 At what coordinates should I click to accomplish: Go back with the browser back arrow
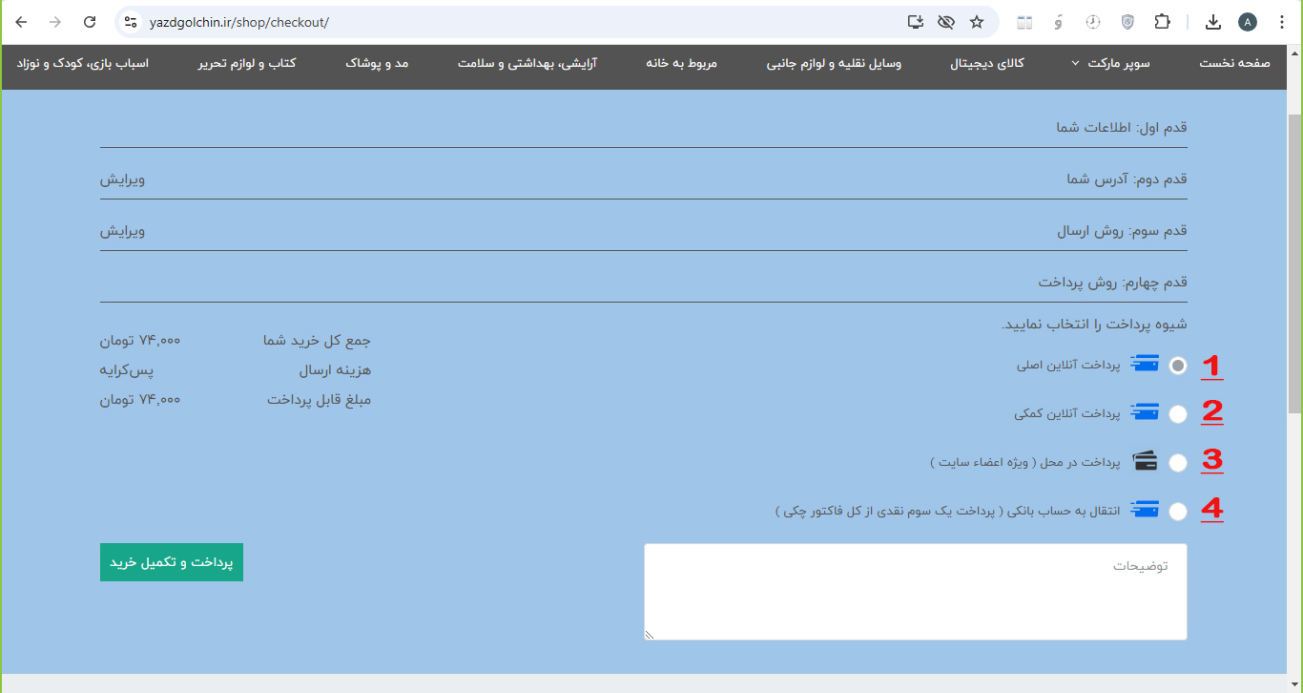tap(21, 22)
